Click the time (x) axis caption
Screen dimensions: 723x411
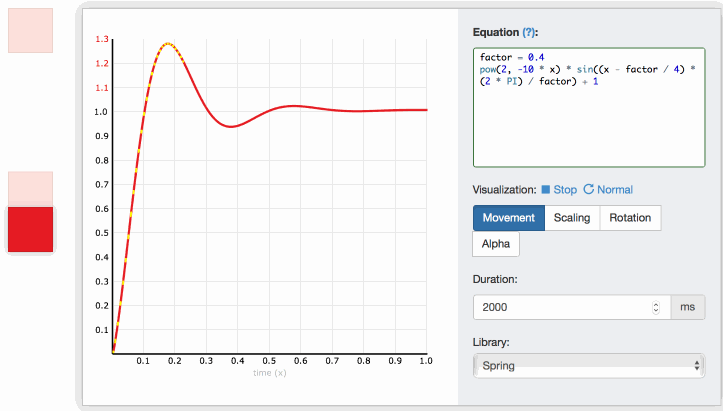coord(270,373)
